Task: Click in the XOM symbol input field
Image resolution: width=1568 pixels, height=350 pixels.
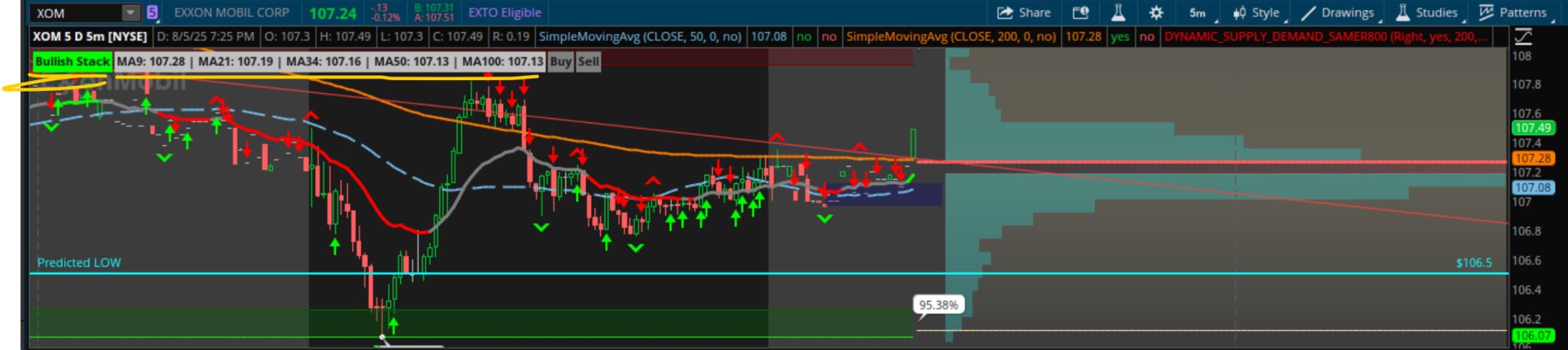Action: pos(74,12)
